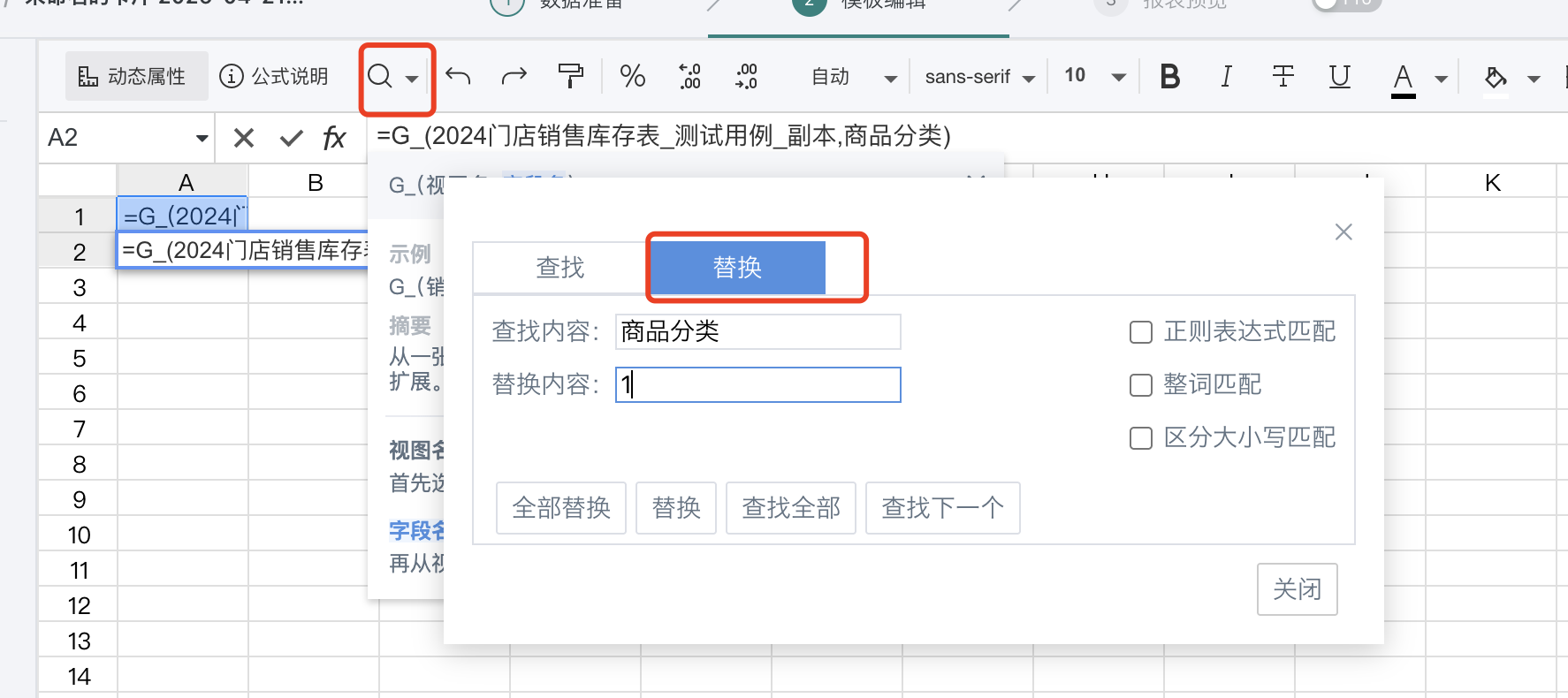Click the 动态属性 button
This screenshot has width=1568, height=698.
click(x=136, y=76)
